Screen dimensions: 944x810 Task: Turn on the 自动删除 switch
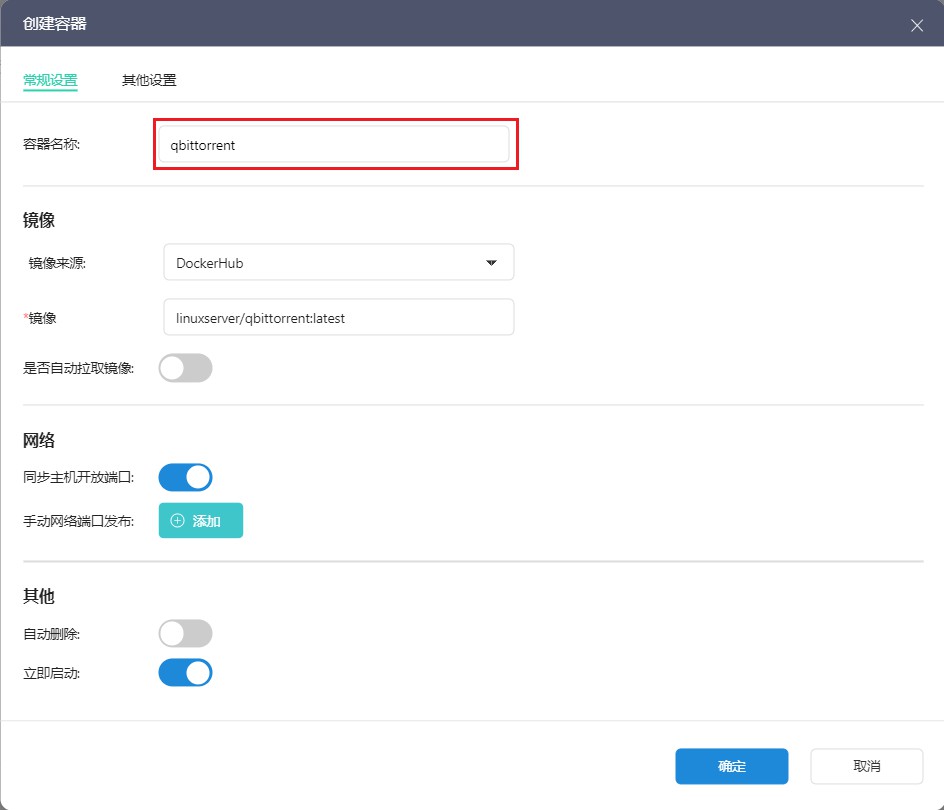point(186,633)
